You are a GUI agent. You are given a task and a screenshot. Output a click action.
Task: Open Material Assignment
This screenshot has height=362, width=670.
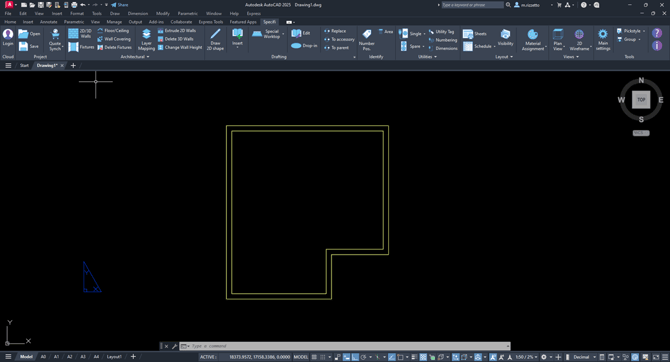pos(533,40)
